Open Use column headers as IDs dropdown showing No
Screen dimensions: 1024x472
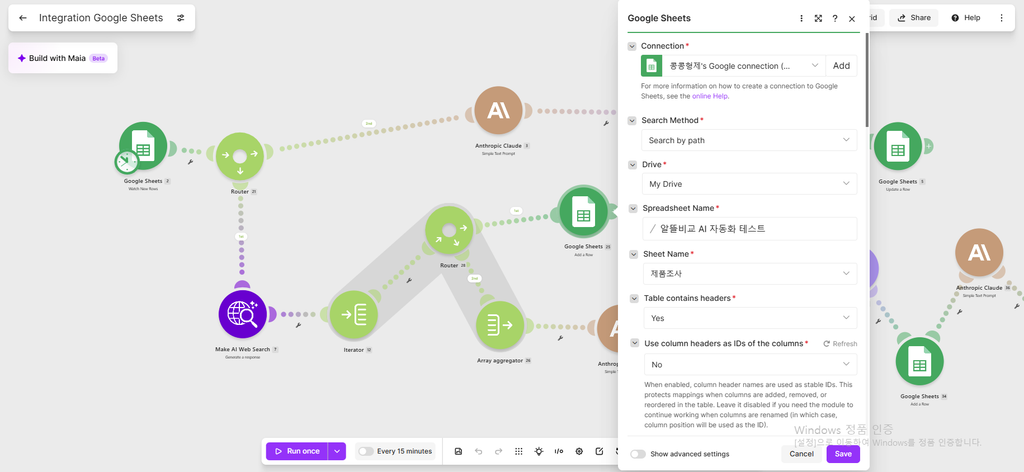tap(751, 364)
